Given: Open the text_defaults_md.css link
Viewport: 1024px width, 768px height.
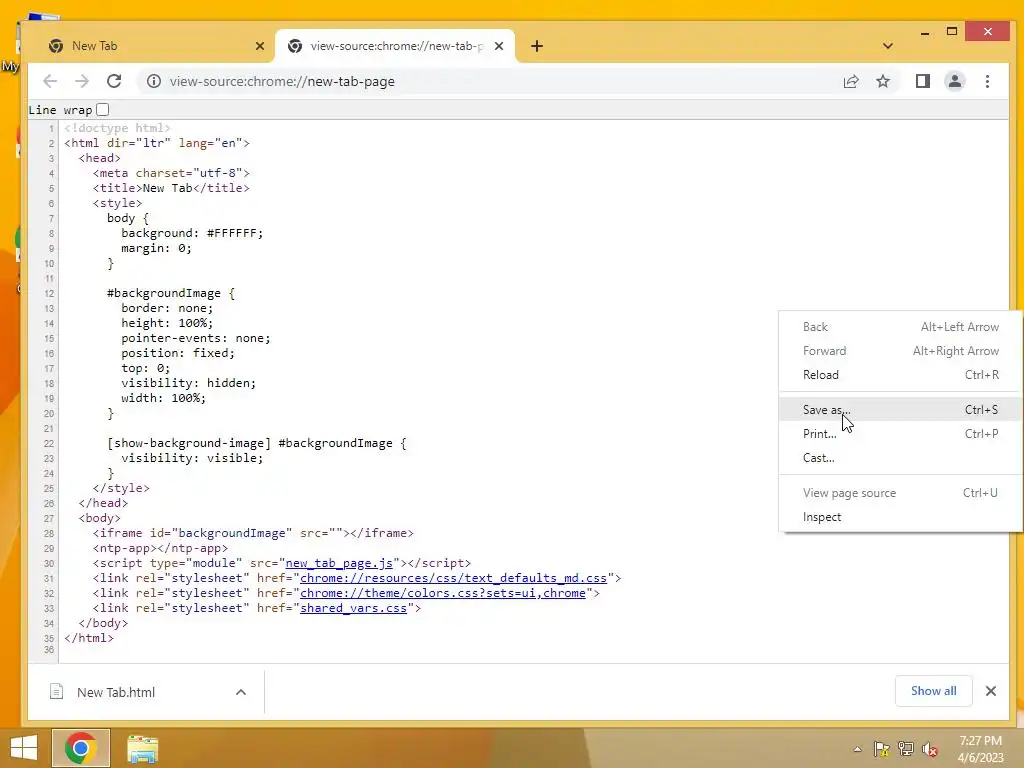Looking at the screenshot, I should tap(453, 578).
